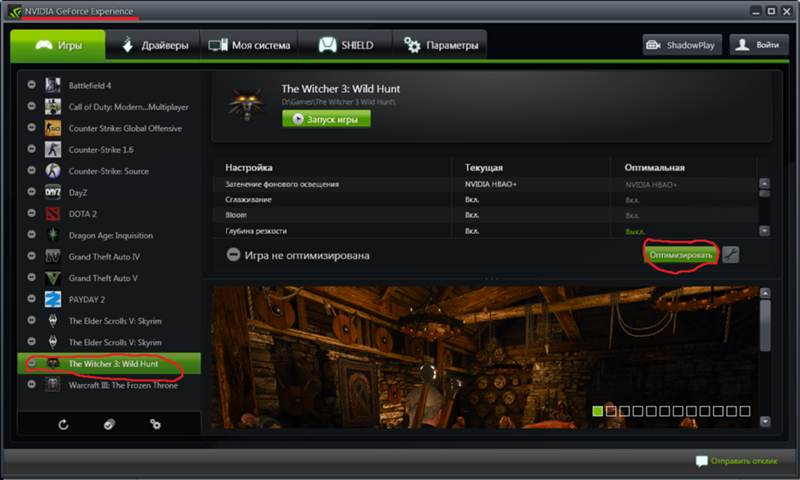800x480 pixels.
Task: Select the last screenshot page indicator
Action: coord(745,411)
